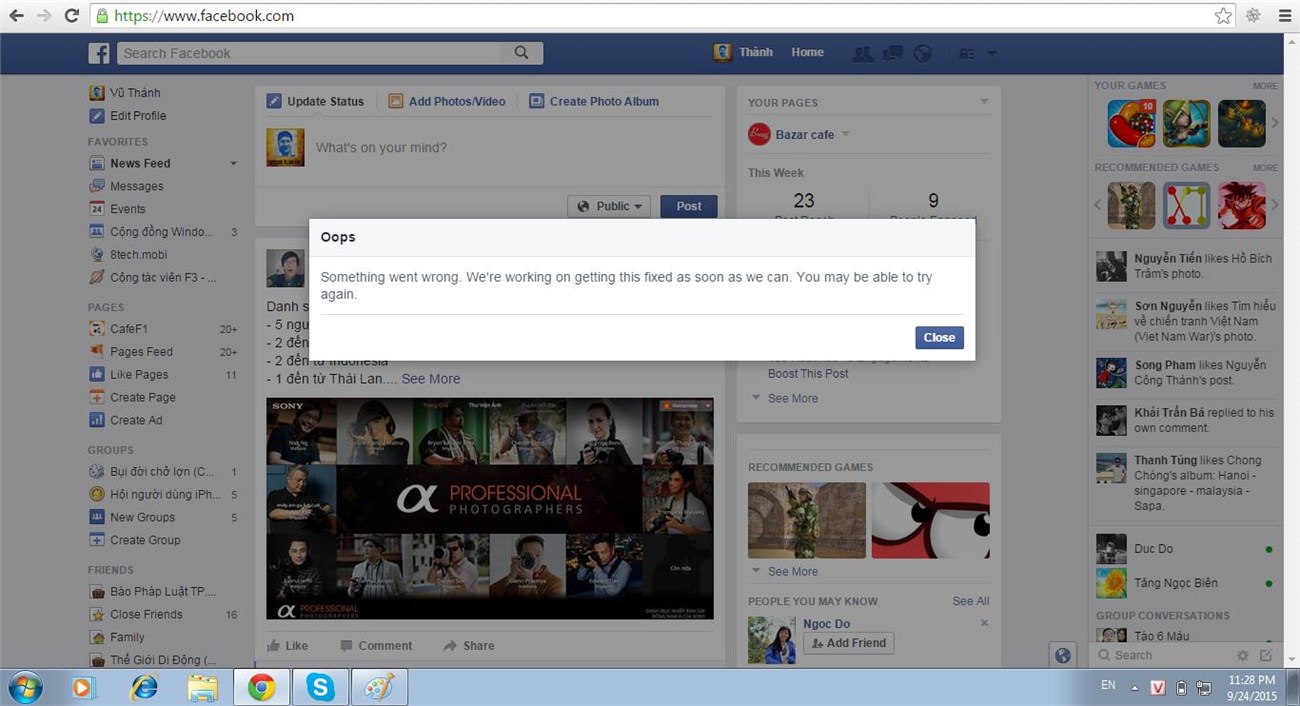Open the Messenger messages icon
This screenshot has height=706, width=1300.
point(892,53)
